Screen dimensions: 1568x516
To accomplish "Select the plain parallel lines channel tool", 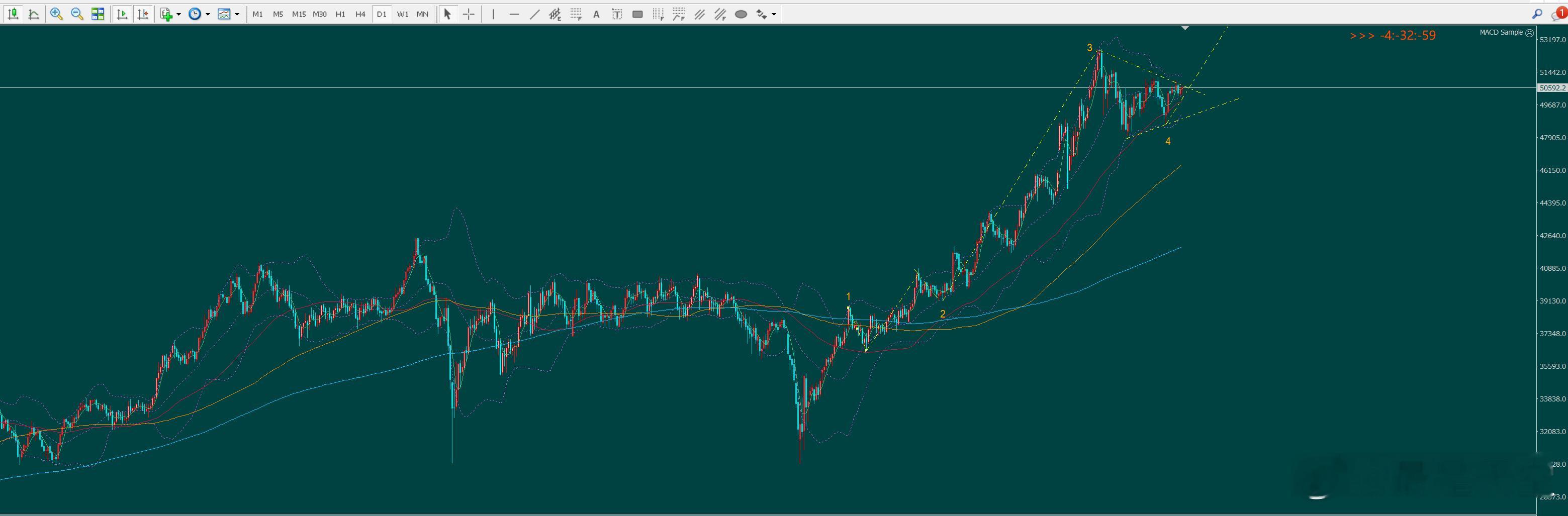I will click(700, 14).
